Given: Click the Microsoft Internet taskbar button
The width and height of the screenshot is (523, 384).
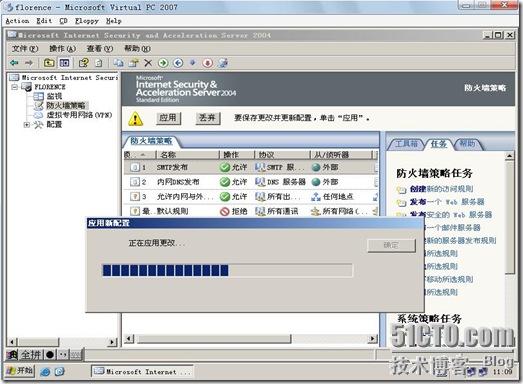Looking at the screenshot, I should tap(142, 371).
